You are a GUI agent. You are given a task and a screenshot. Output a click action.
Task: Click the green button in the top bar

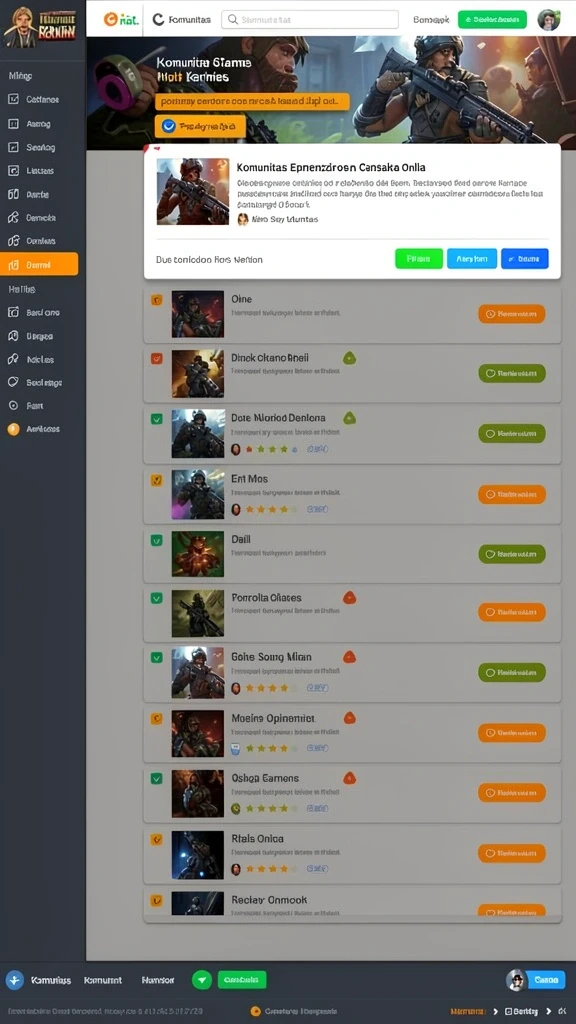click(492, 20)
